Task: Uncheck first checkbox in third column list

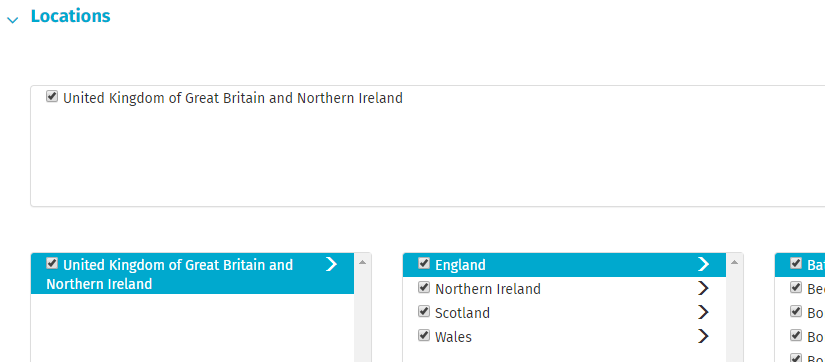Action: [x=796, y=263]
